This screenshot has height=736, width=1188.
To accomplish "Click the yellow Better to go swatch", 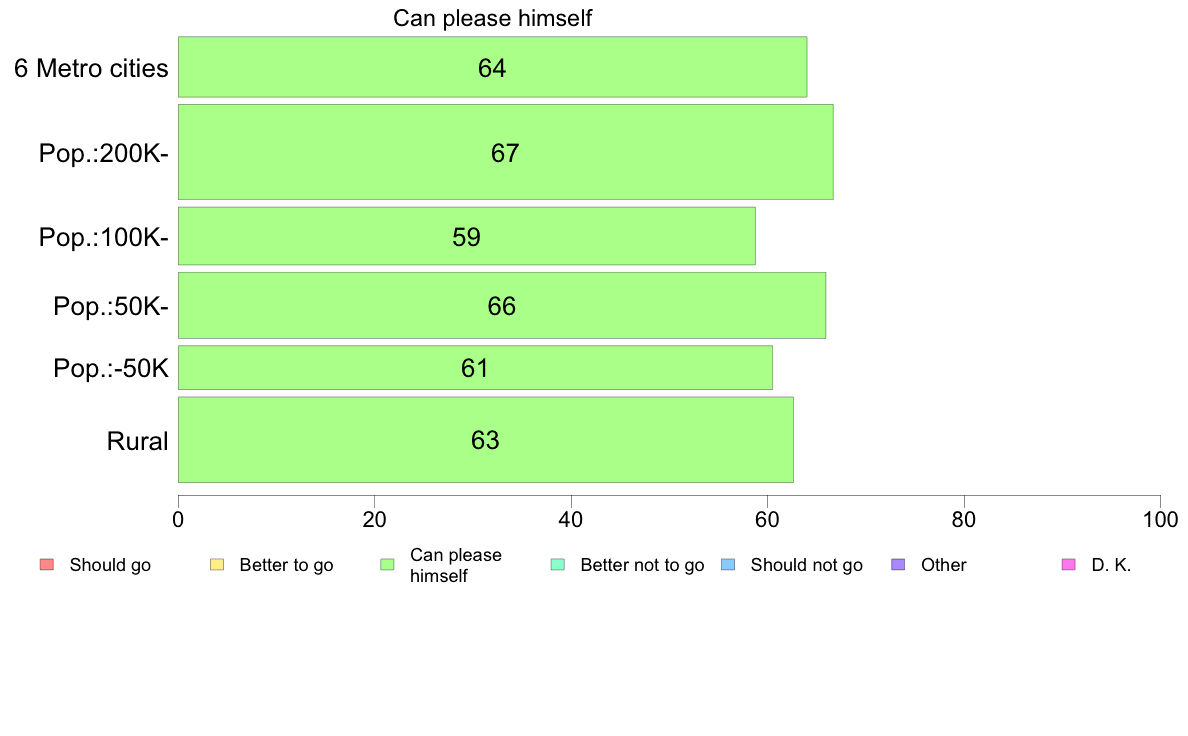I will [217, 565].
